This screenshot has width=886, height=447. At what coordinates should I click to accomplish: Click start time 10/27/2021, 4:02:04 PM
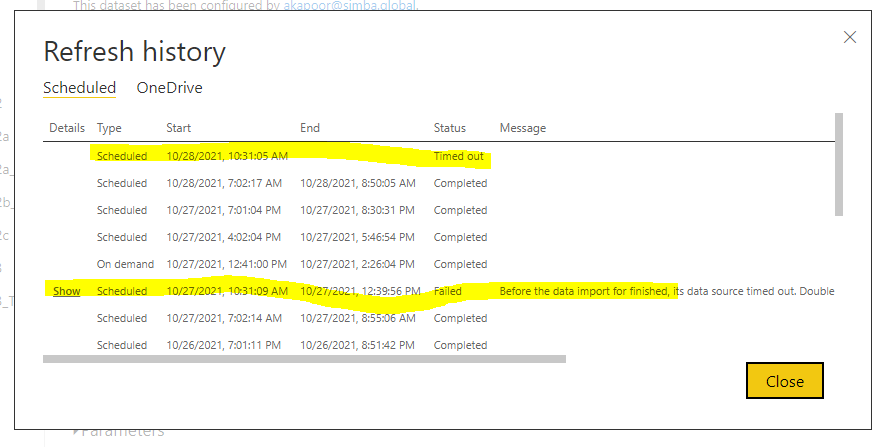coord(223,237)
